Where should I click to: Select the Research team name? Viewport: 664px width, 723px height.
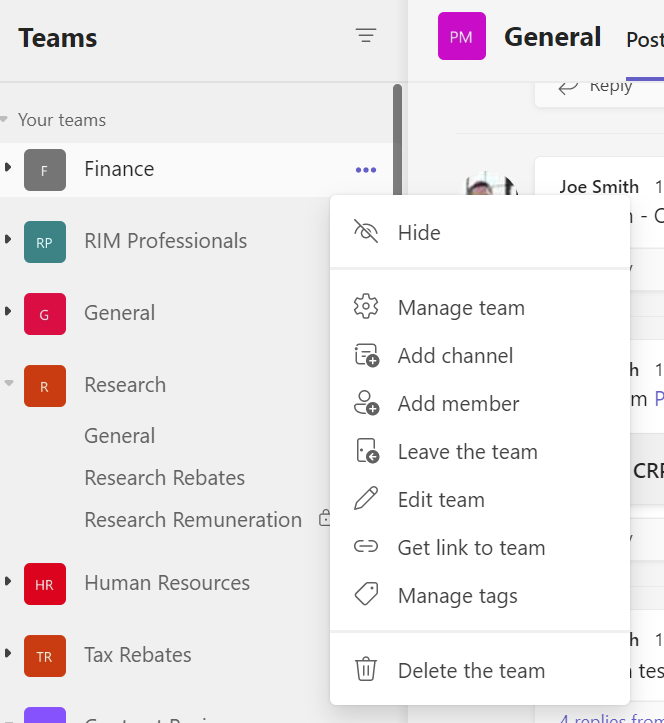click(125, 385)
